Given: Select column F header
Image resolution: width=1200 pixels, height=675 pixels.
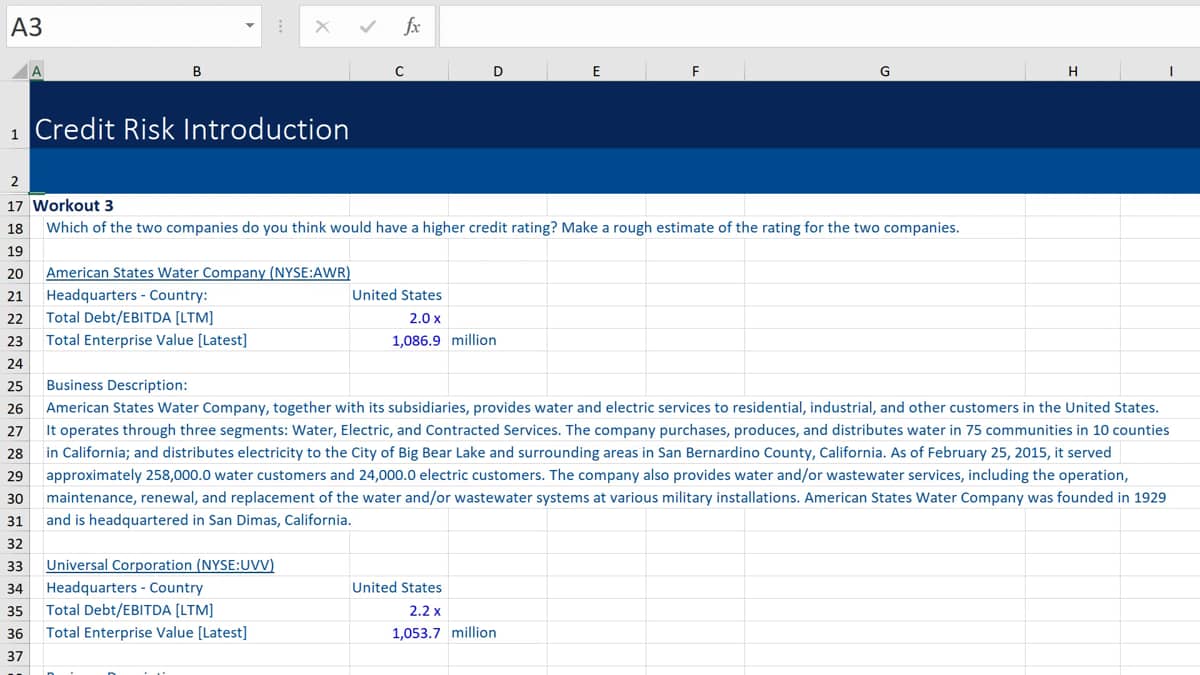Looking at the screenshot, I should coord(695,71).
